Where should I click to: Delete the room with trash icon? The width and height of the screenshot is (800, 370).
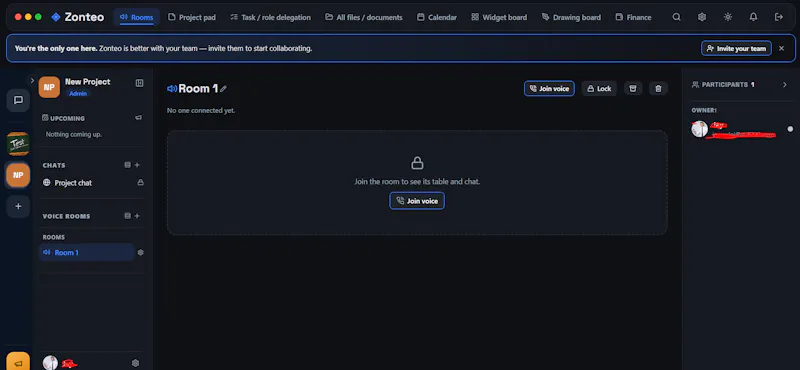click(x=658, y=89)
